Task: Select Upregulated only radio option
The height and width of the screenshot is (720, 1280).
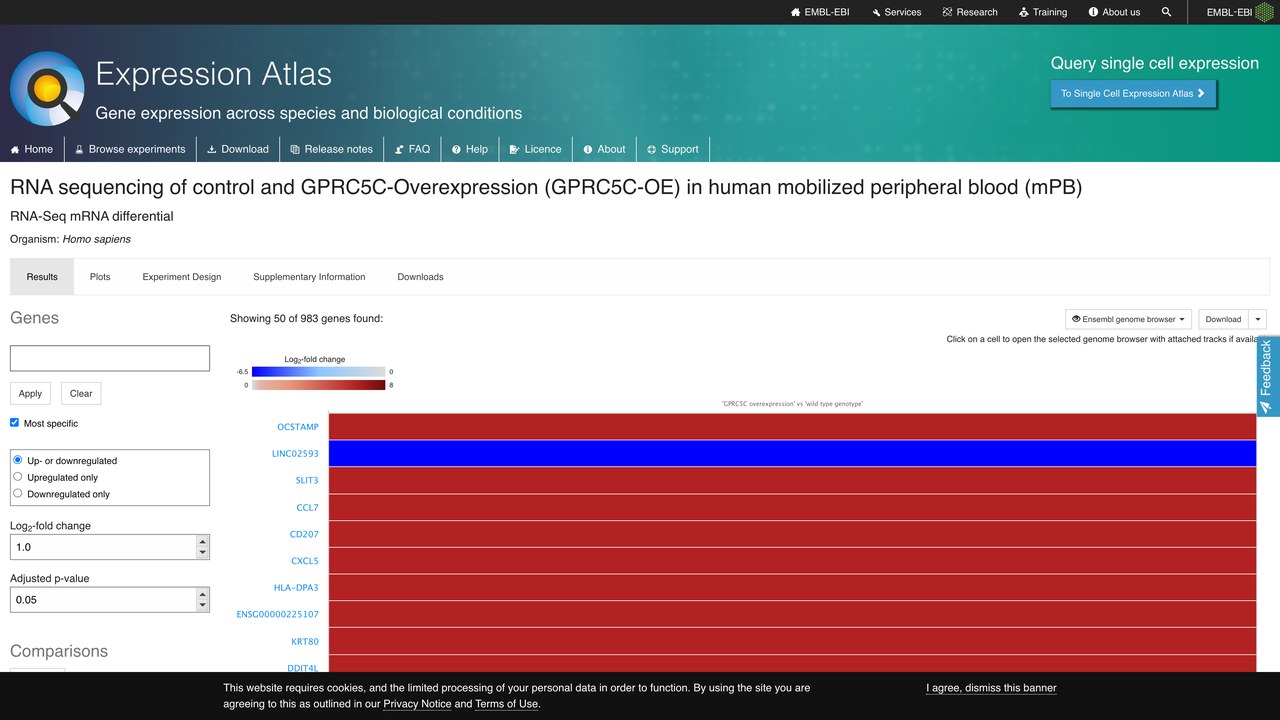Action: pyautogui.click(x=18, y=477)
